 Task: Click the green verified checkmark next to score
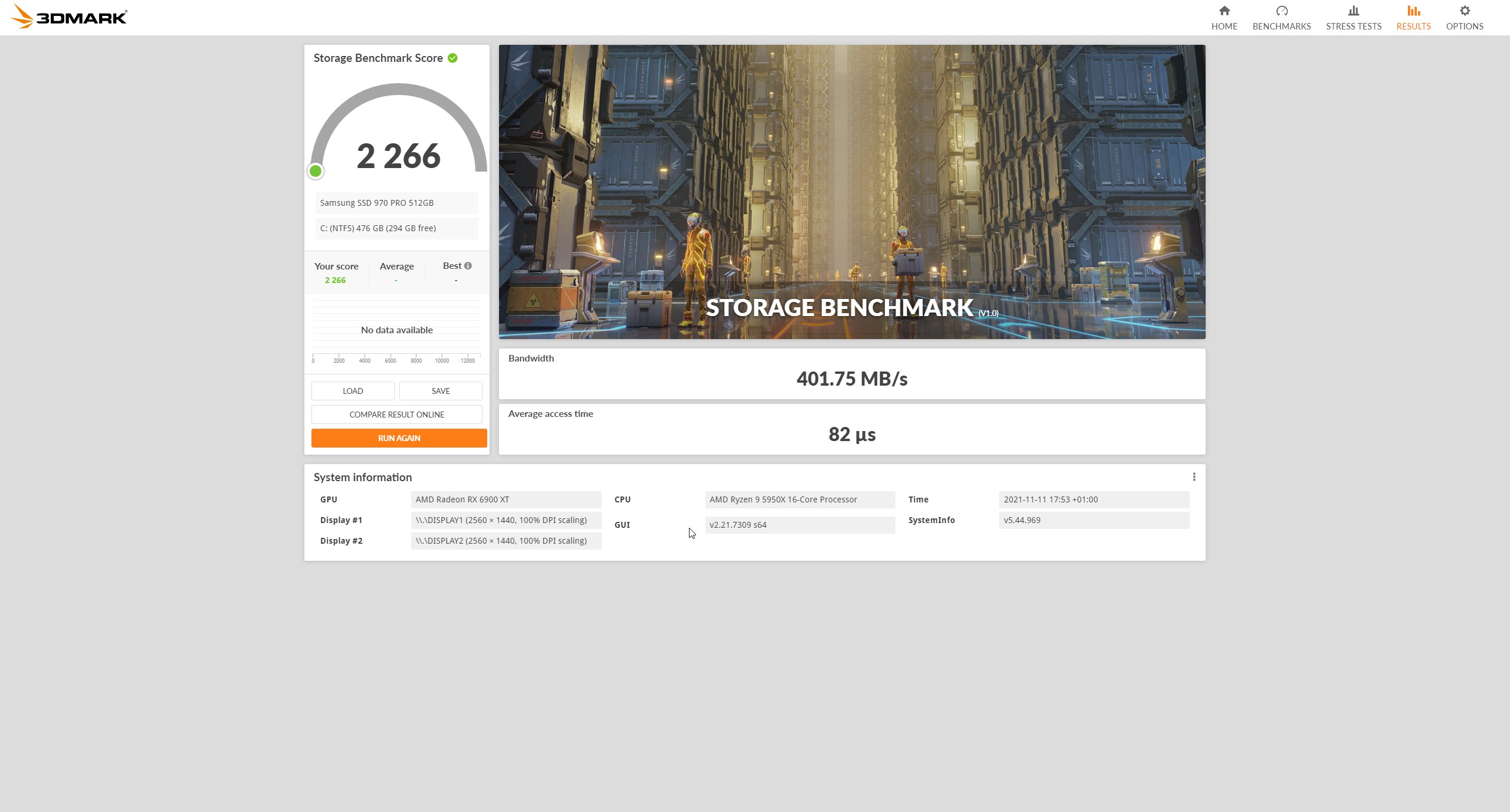pos(452,57)
